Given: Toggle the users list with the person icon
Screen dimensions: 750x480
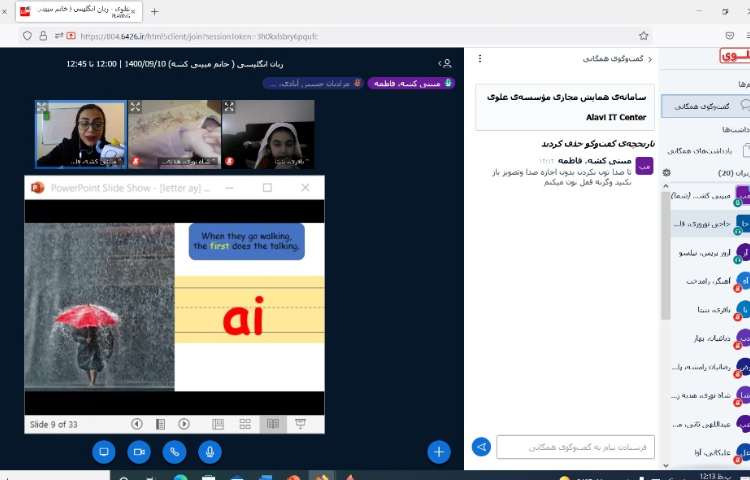Looking at the screenshot, I should tap(445, 63).
